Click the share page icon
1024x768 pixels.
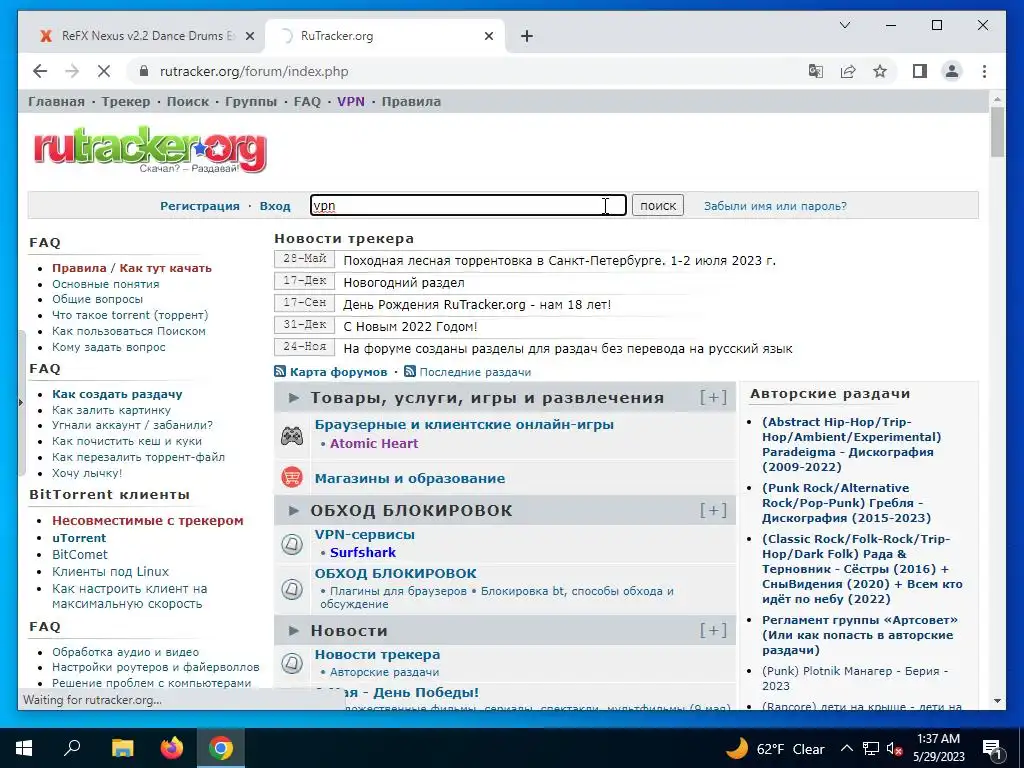(x=848, y=71)
